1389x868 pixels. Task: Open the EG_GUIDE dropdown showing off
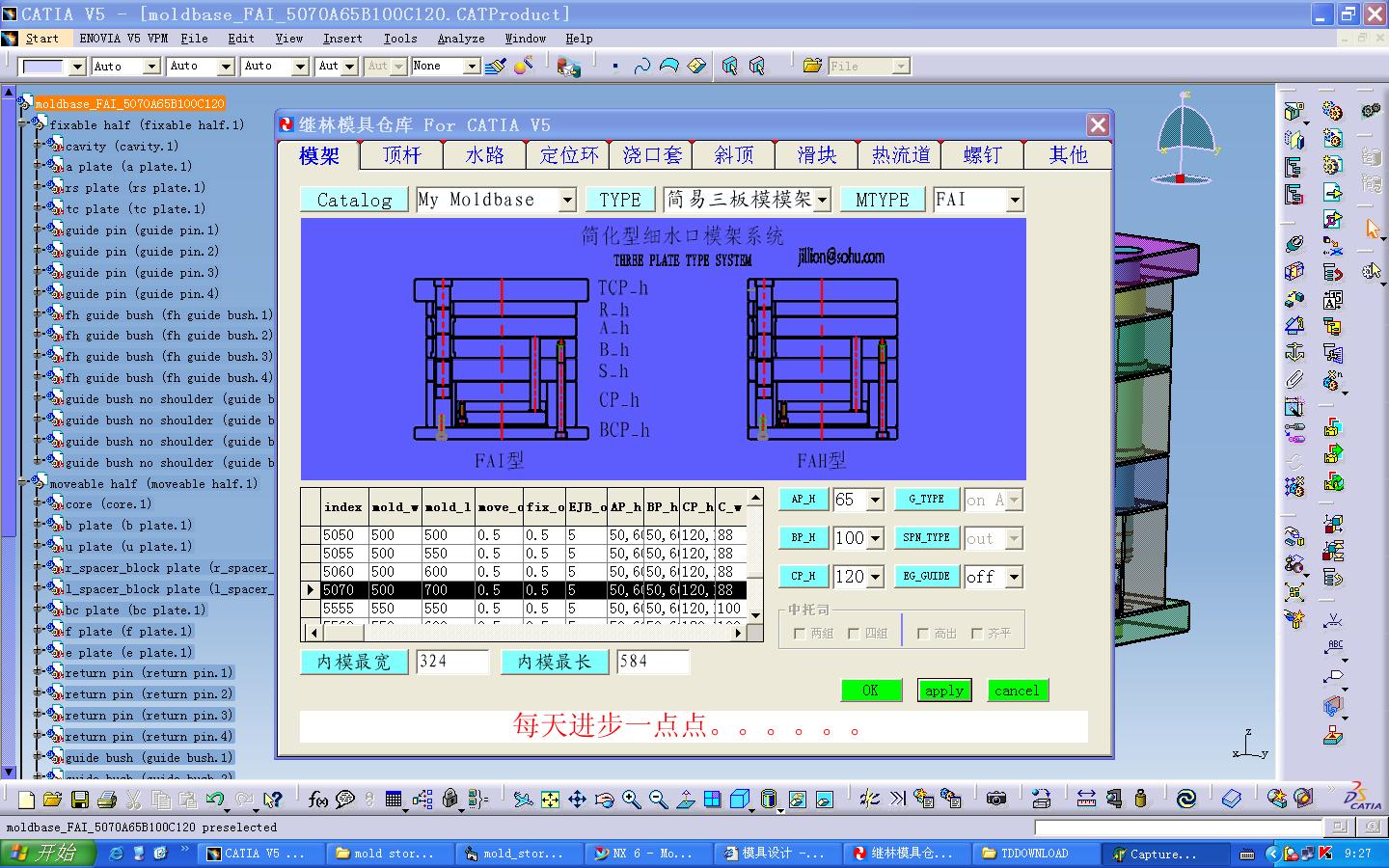click(x=1014, y=577)
